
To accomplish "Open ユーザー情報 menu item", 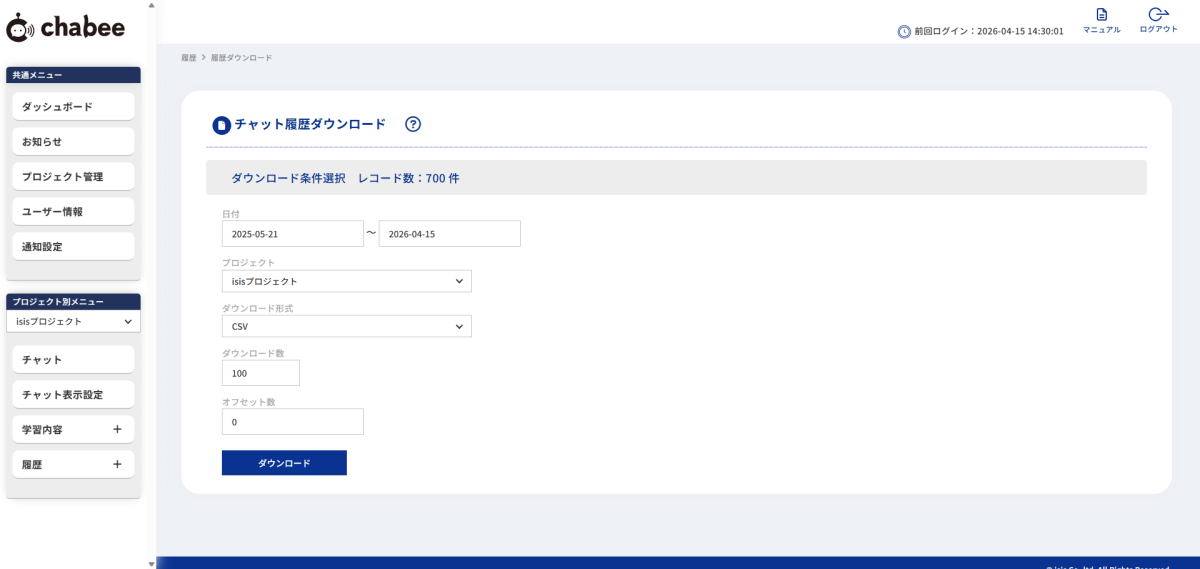I will (x=73, y=212).
